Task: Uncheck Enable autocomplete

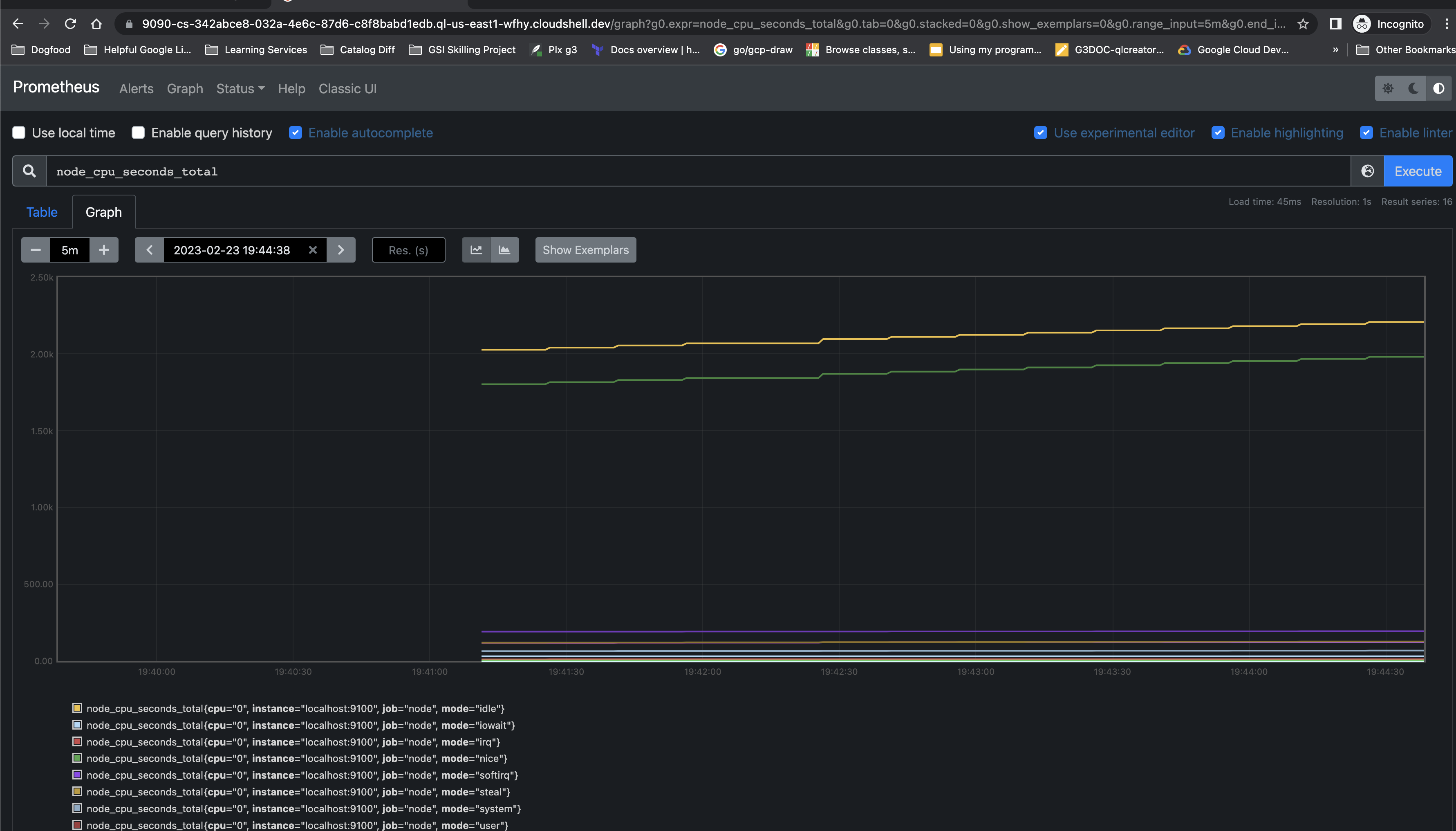Action: pyautogui.click(x=296, y=133)
